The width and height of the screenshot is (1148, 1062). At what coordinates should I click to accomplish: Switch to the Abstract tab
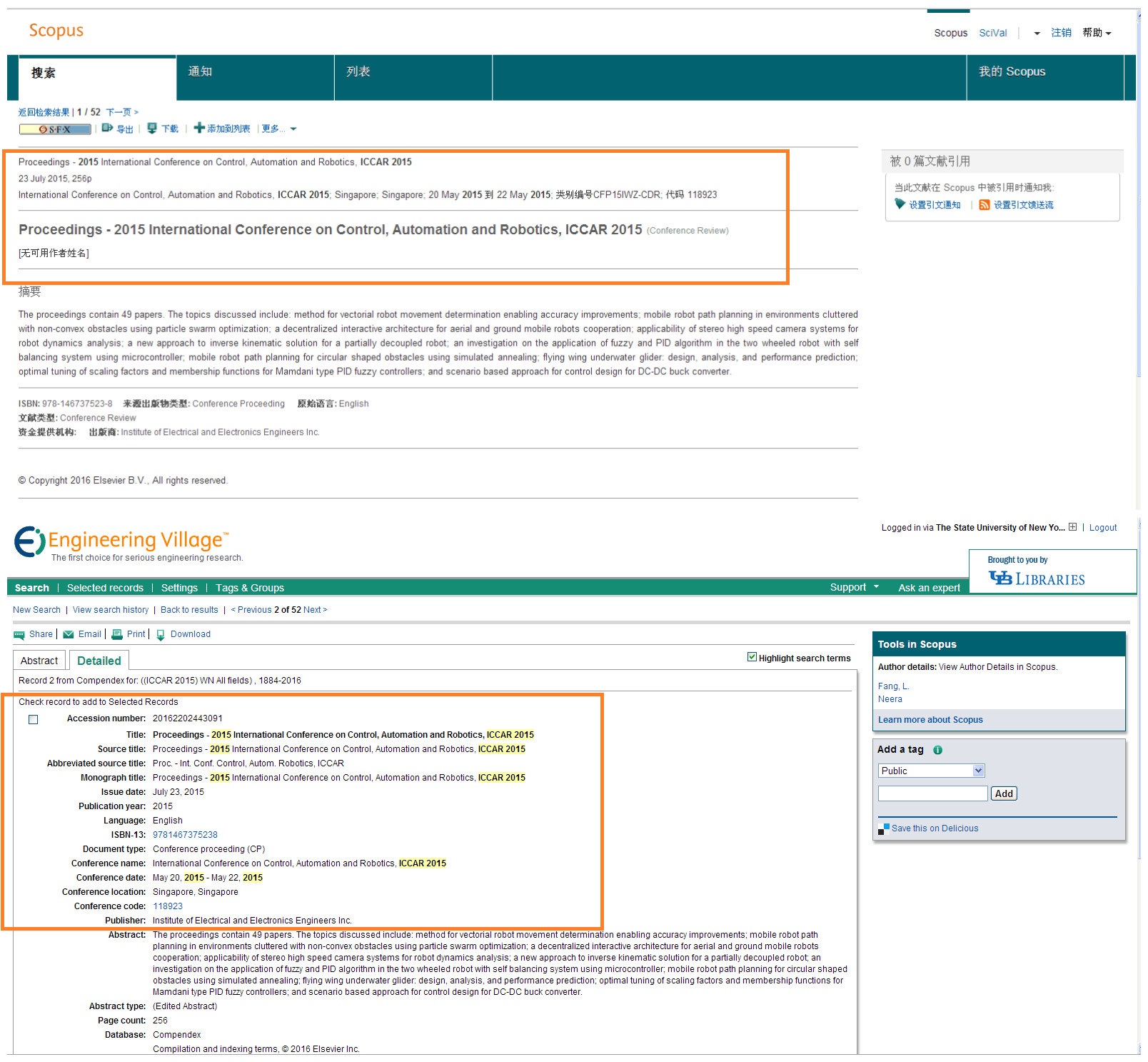coord(39,661)
